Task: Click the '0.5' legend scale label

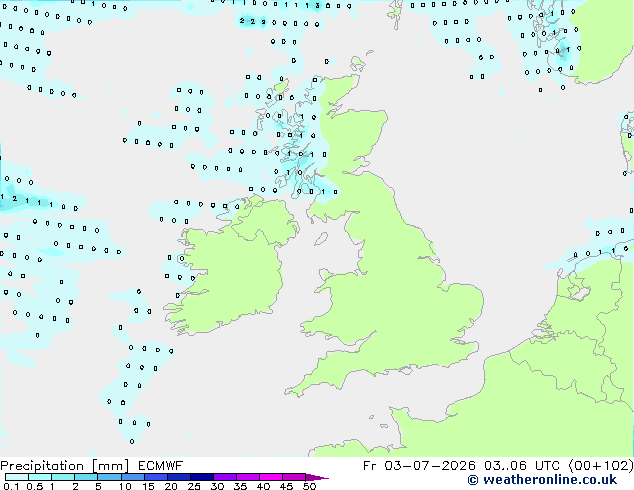Action: (35, 486)
